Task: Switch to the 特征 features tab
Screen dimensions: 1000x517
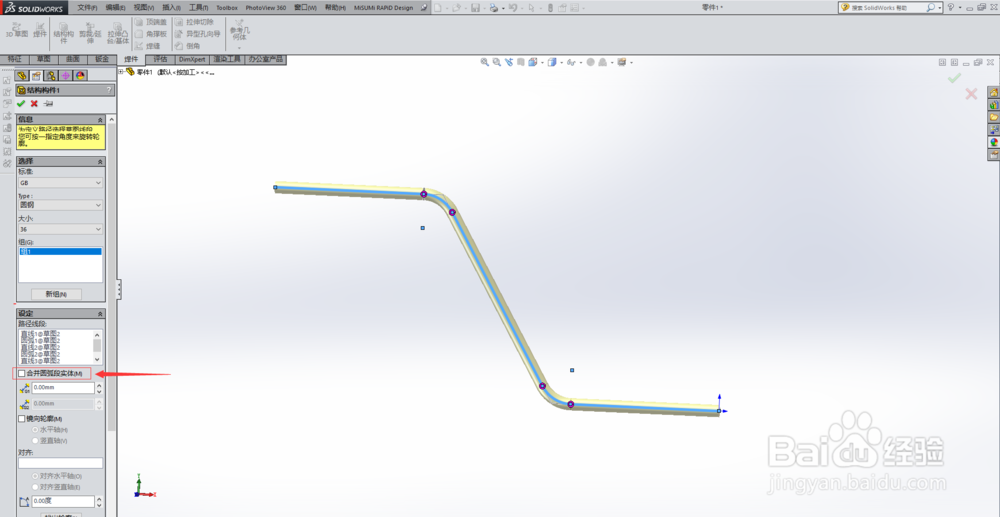Action: 14,59
